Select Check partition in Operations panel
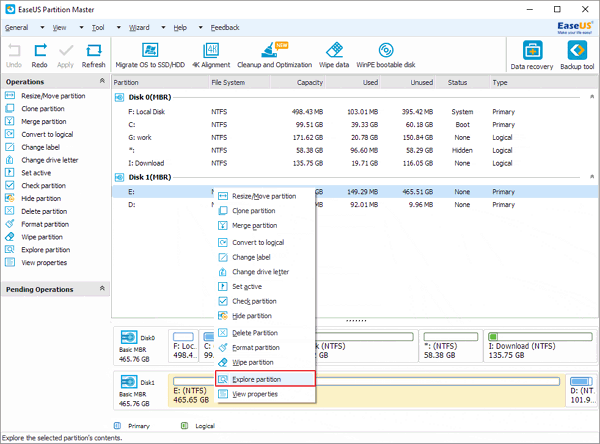This screenshot has height=444, width=600. pos(36,186)
